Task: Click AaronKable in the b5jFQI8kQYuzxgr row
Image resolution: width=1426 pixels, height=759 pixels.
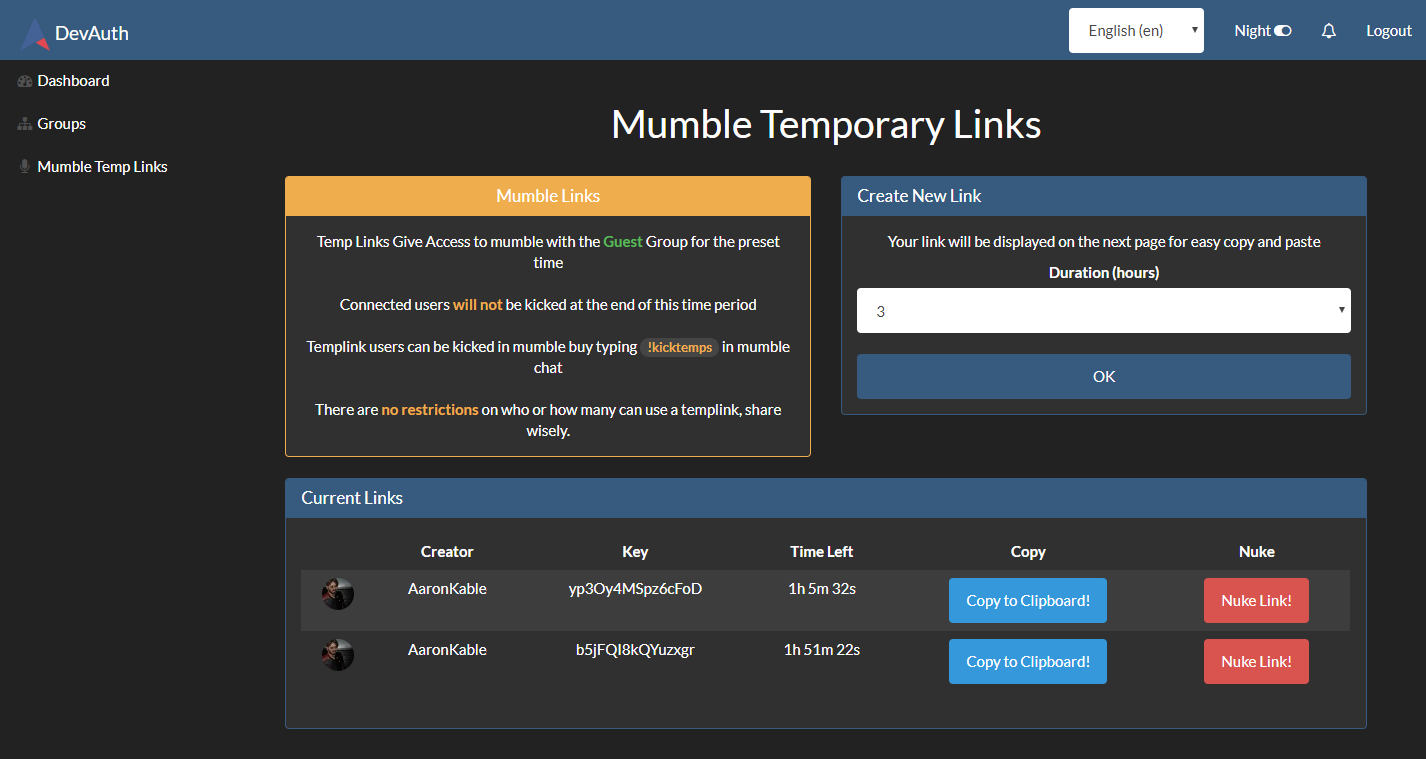Action: click(447, 650)
